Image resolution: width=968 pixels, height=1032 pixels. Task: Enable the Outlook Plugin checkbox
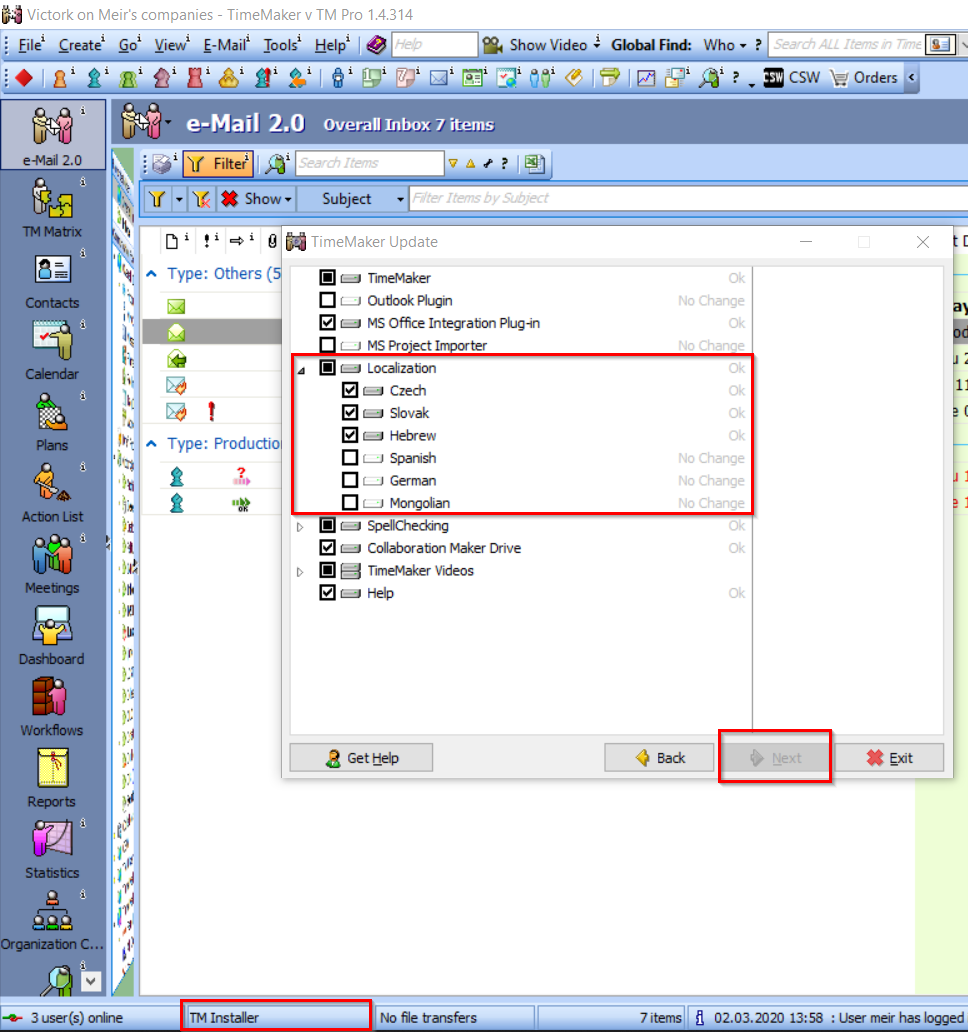pyautogui.click(x=327, y=300)
